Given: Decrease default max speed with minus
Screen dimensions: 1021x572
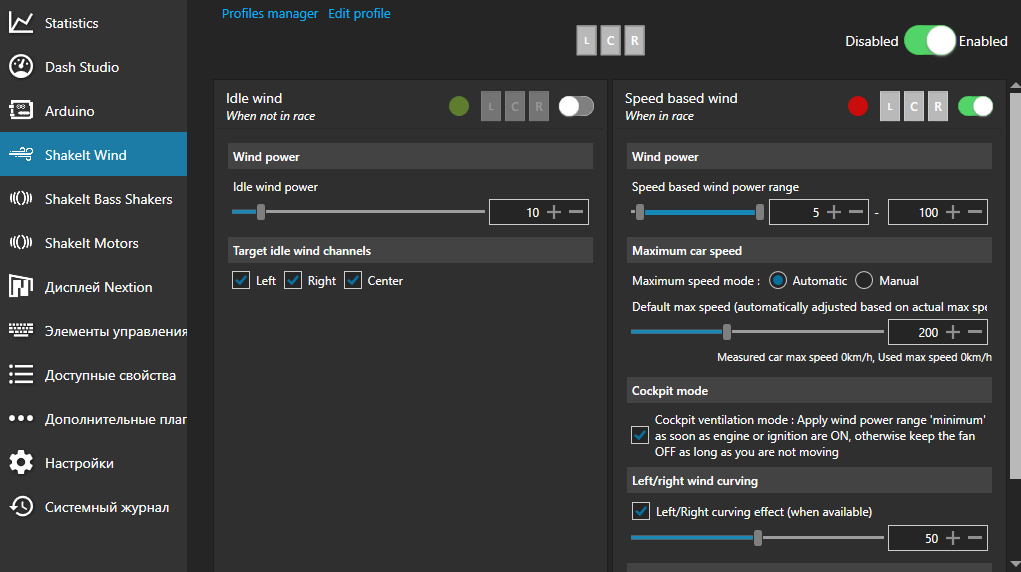Looking at the screenshot, I should coord(976,332).
